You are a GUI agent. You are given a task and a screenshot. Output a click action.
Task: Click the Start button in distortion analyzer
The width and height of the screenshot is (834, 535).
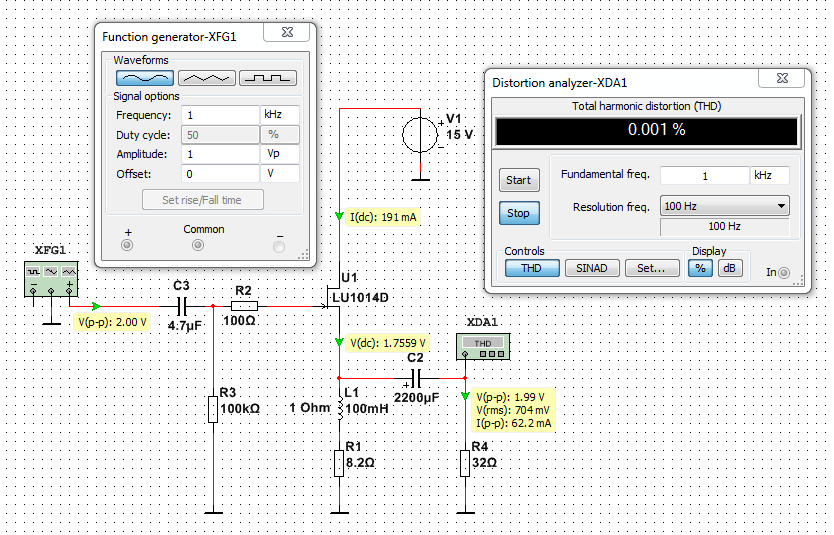519,180
